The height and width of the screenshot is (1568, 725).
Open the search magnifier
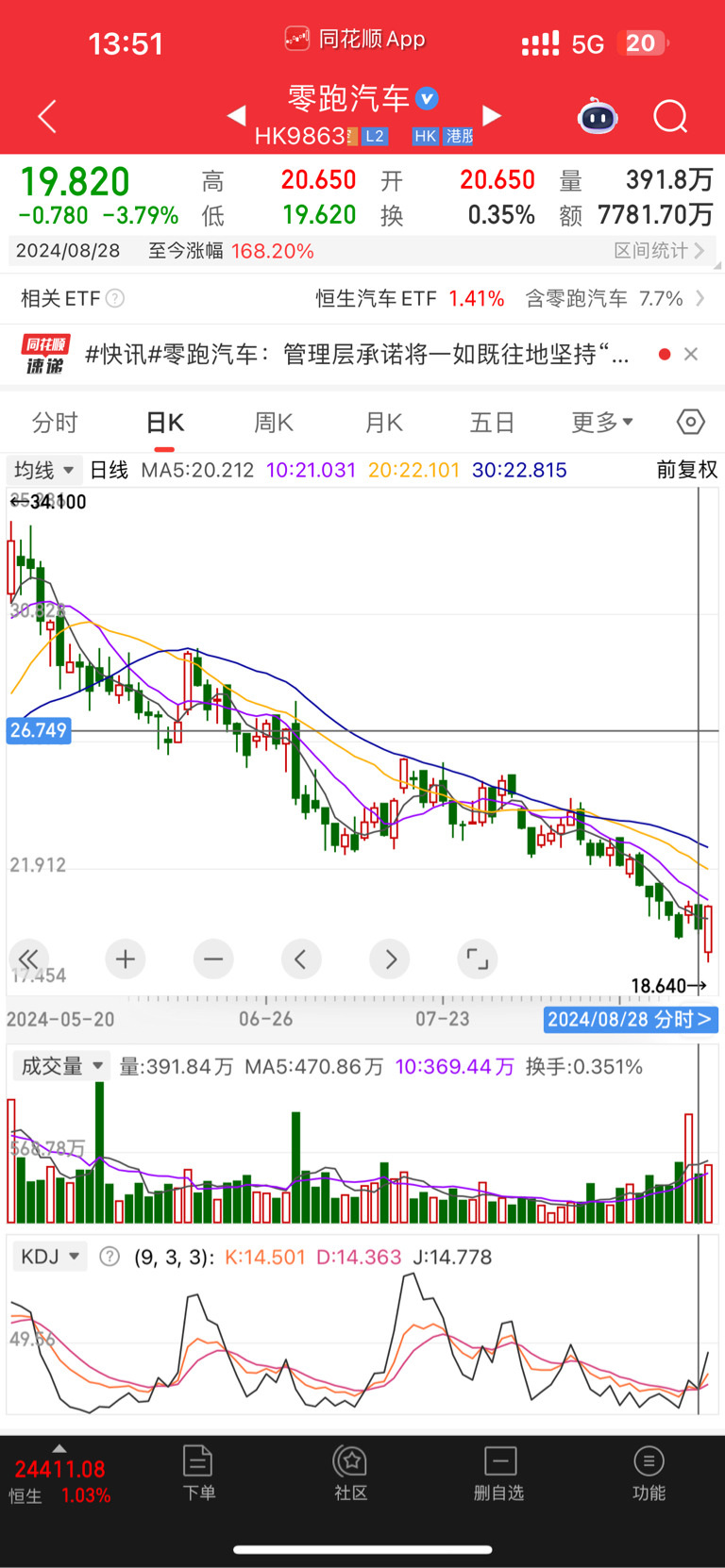[670, 116]
